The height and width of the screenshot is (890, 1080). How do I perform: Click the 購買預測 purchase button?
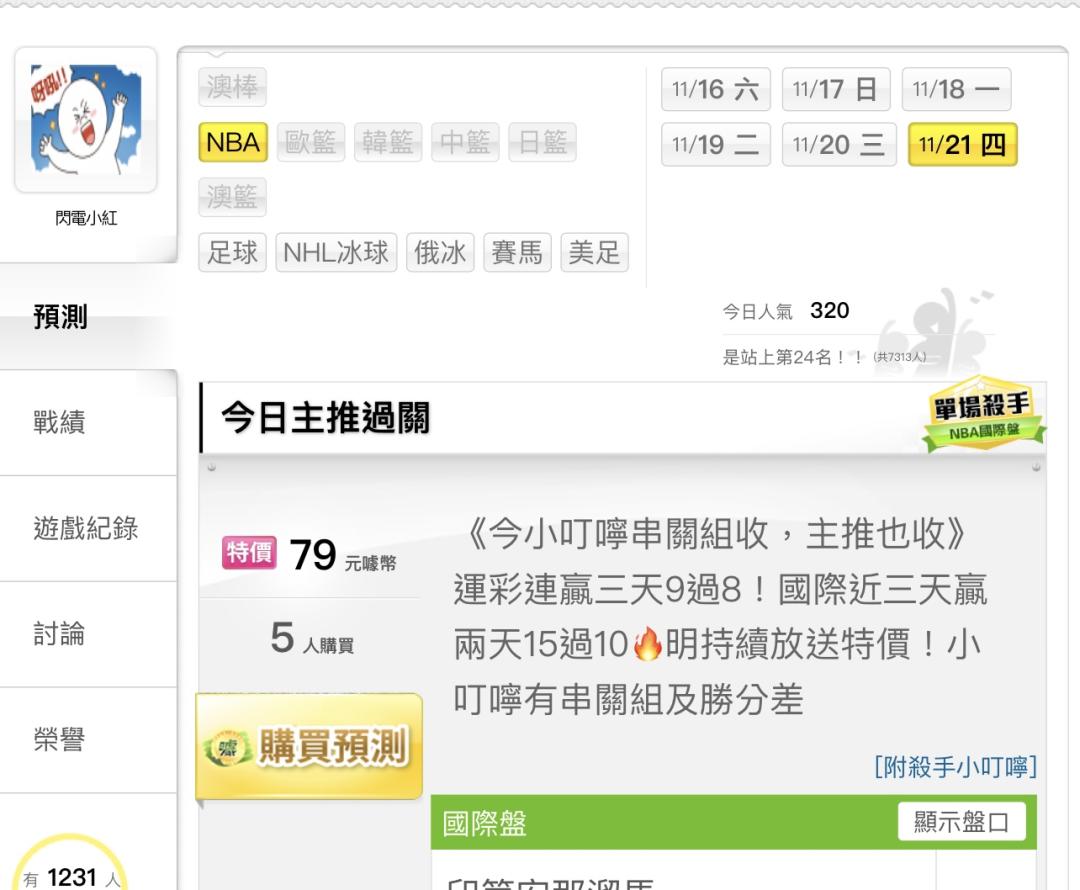(309, 747)
